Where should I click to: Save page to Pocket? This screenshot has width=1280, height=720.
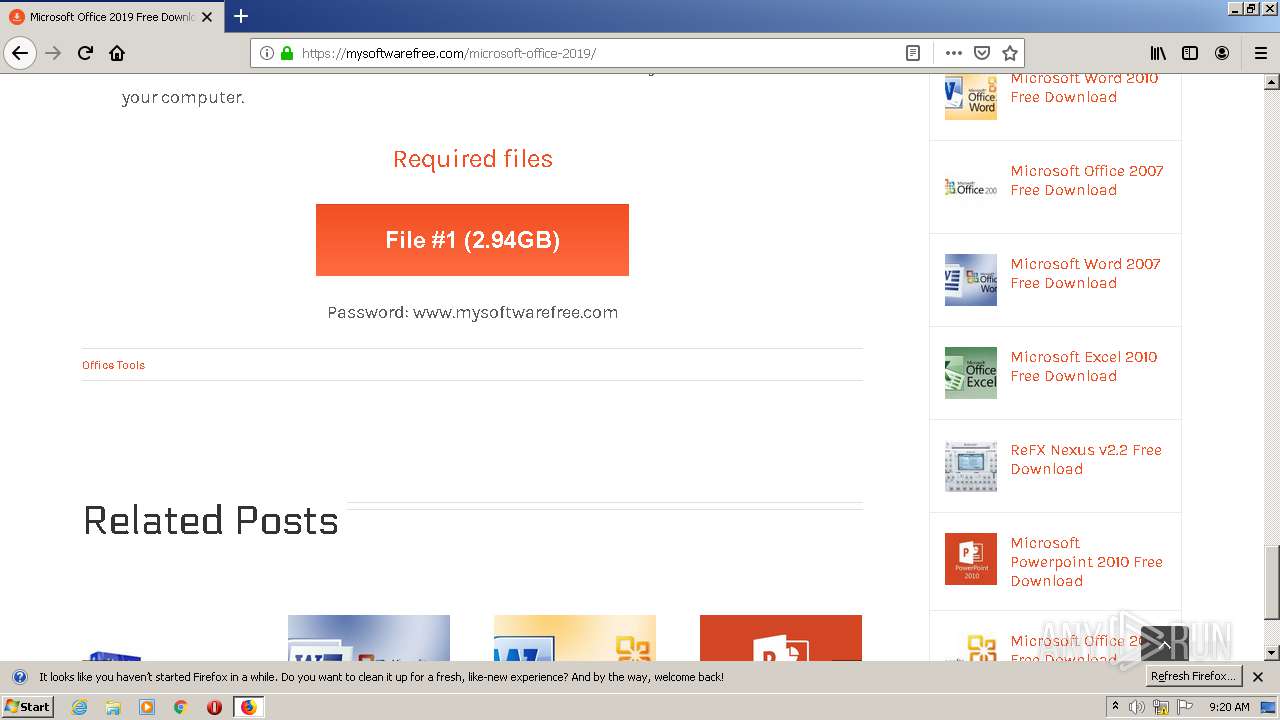[982, 53]
